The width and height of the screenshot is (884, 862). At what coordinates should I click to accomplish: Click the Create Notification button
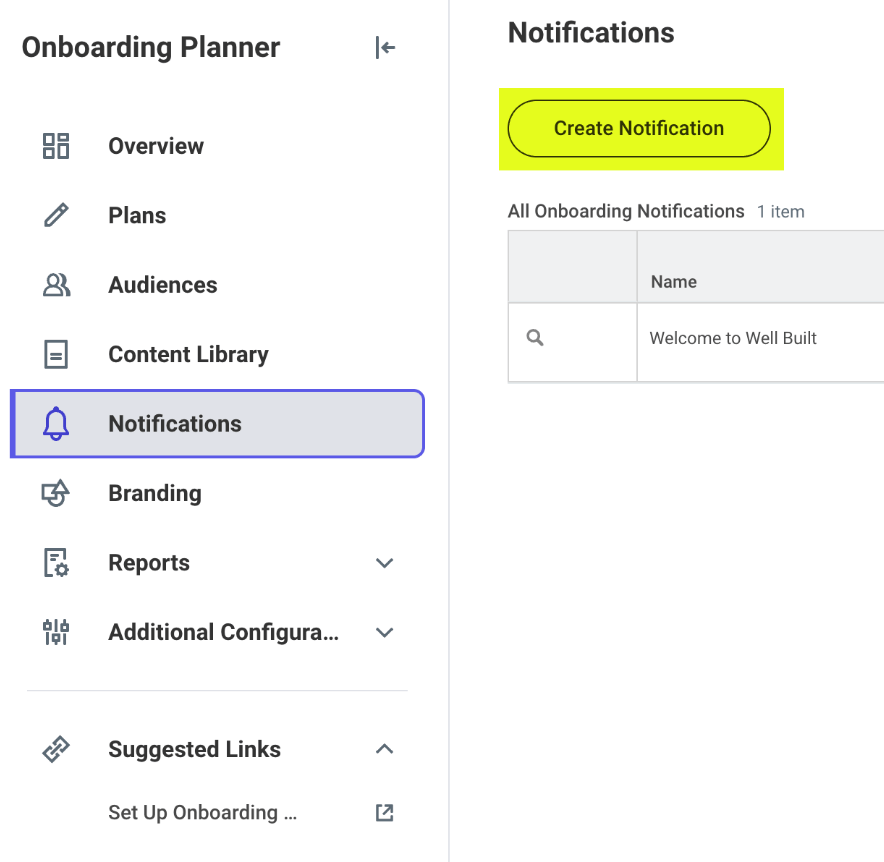pos(639,129)
